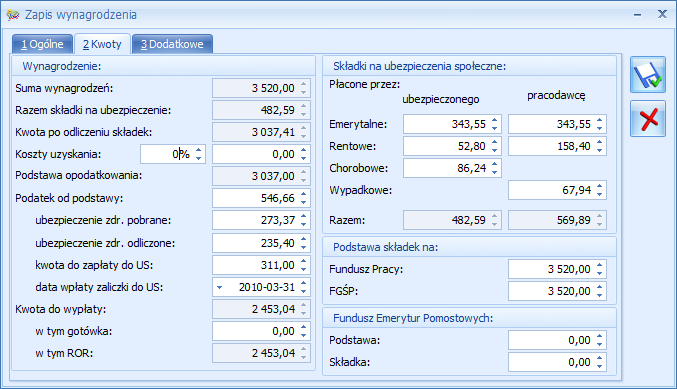Viewport: 677px width, 389px height.
Task: Click FEP Podstawa field
Action: click(x=557, y=340)
